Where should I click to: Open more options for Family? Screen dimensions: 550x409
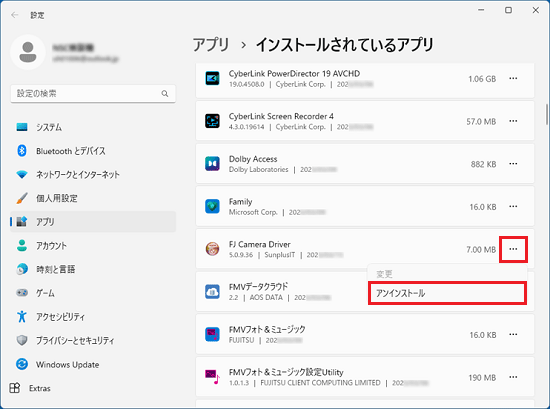click(513, 207)
